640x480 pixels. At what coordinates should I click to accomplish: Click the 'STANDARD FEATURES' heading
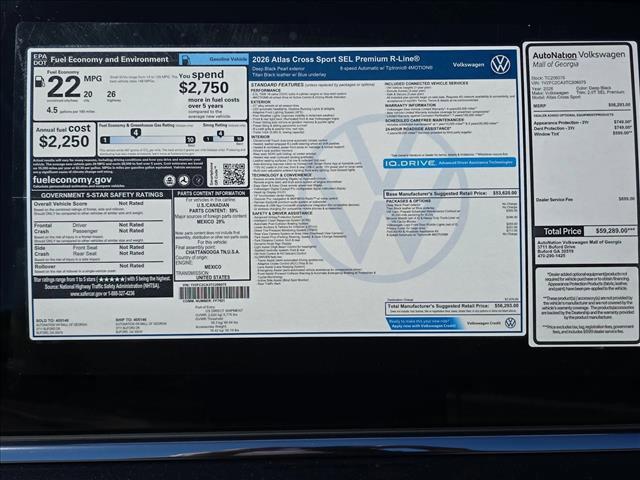277,84
